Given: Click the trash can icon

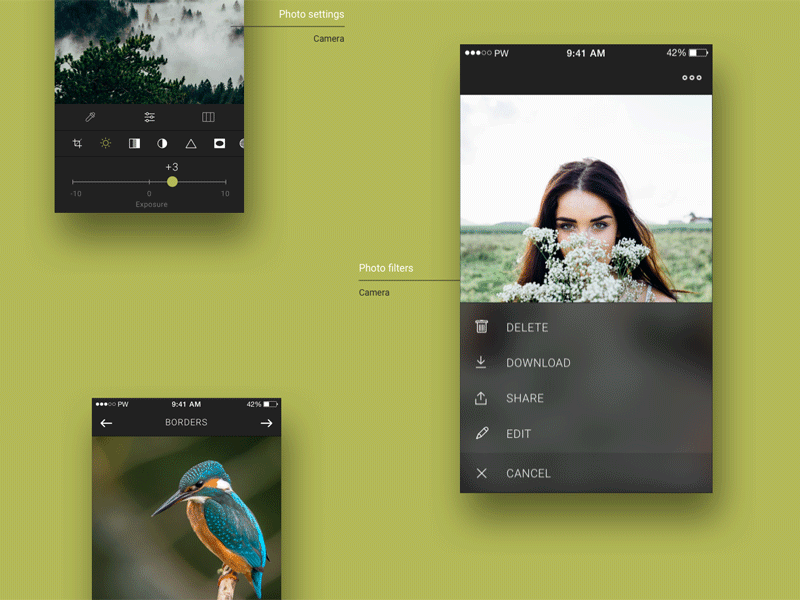Looking at the screenshot, I should (x=482, y=326).
